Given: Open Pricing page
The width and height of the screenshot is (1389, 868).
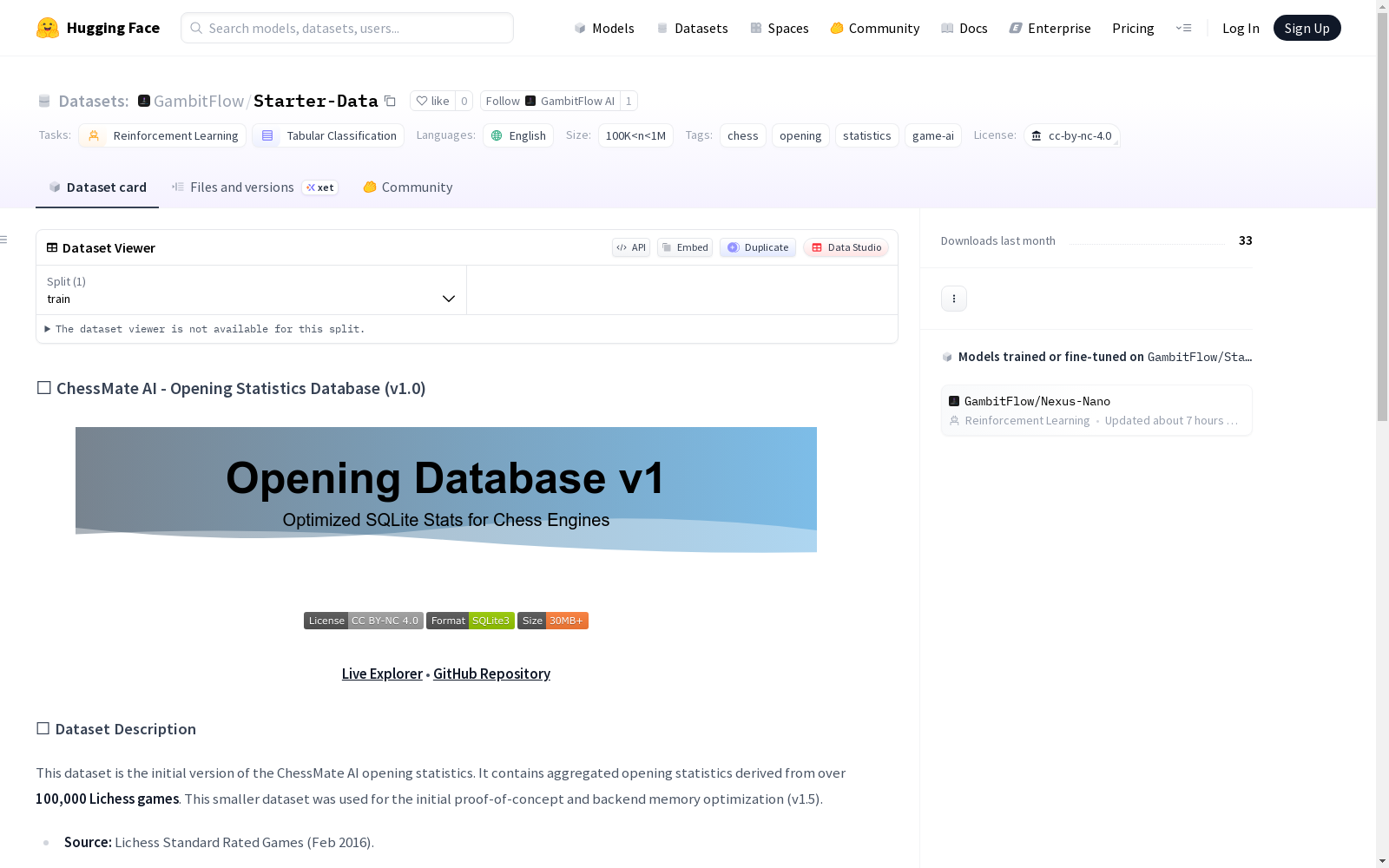Looking at the screenshot, I should [x=1133, y=28].
